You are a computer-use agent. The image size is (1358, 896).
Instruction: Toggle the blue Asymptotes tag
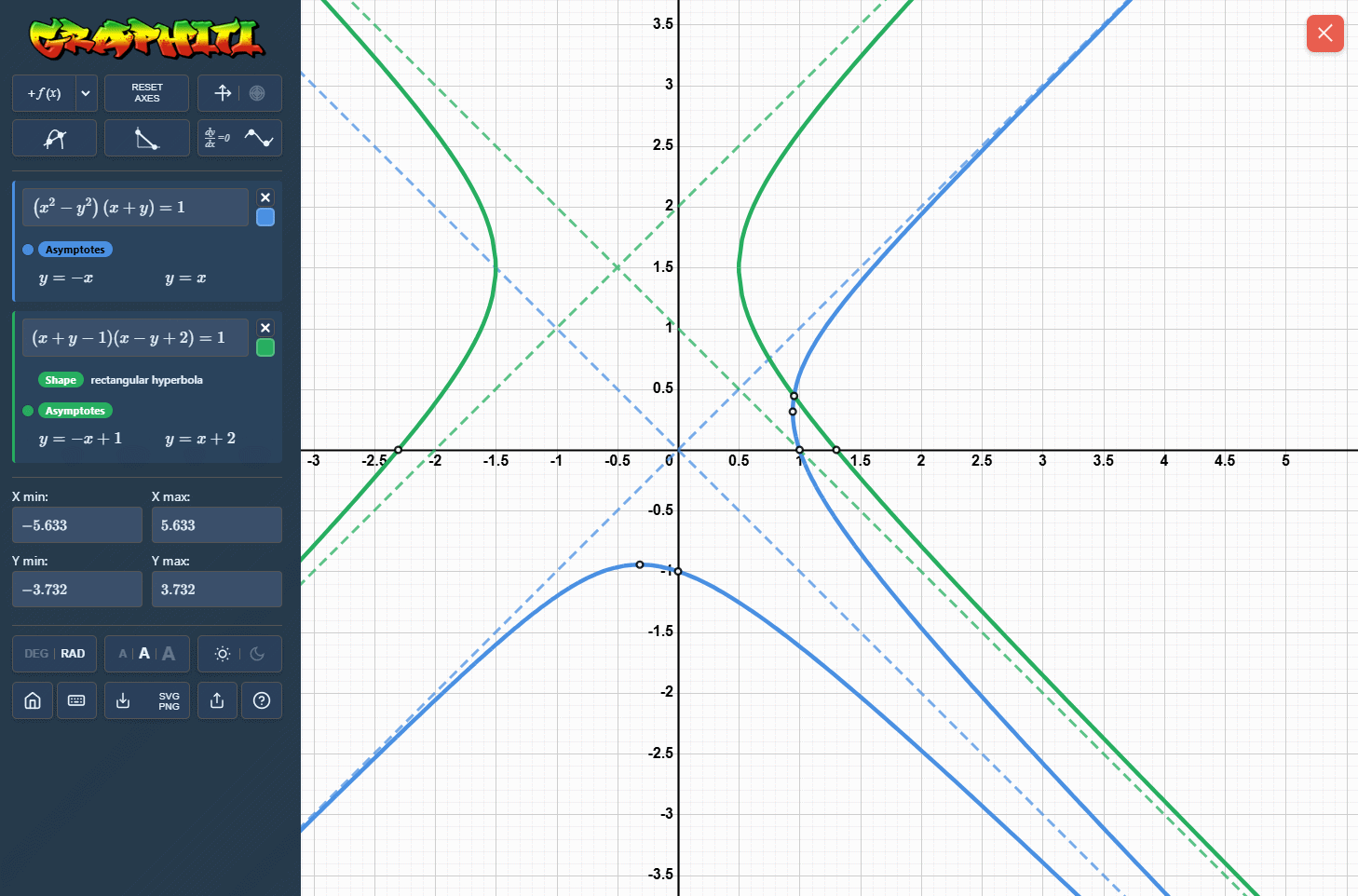point(75,250)
